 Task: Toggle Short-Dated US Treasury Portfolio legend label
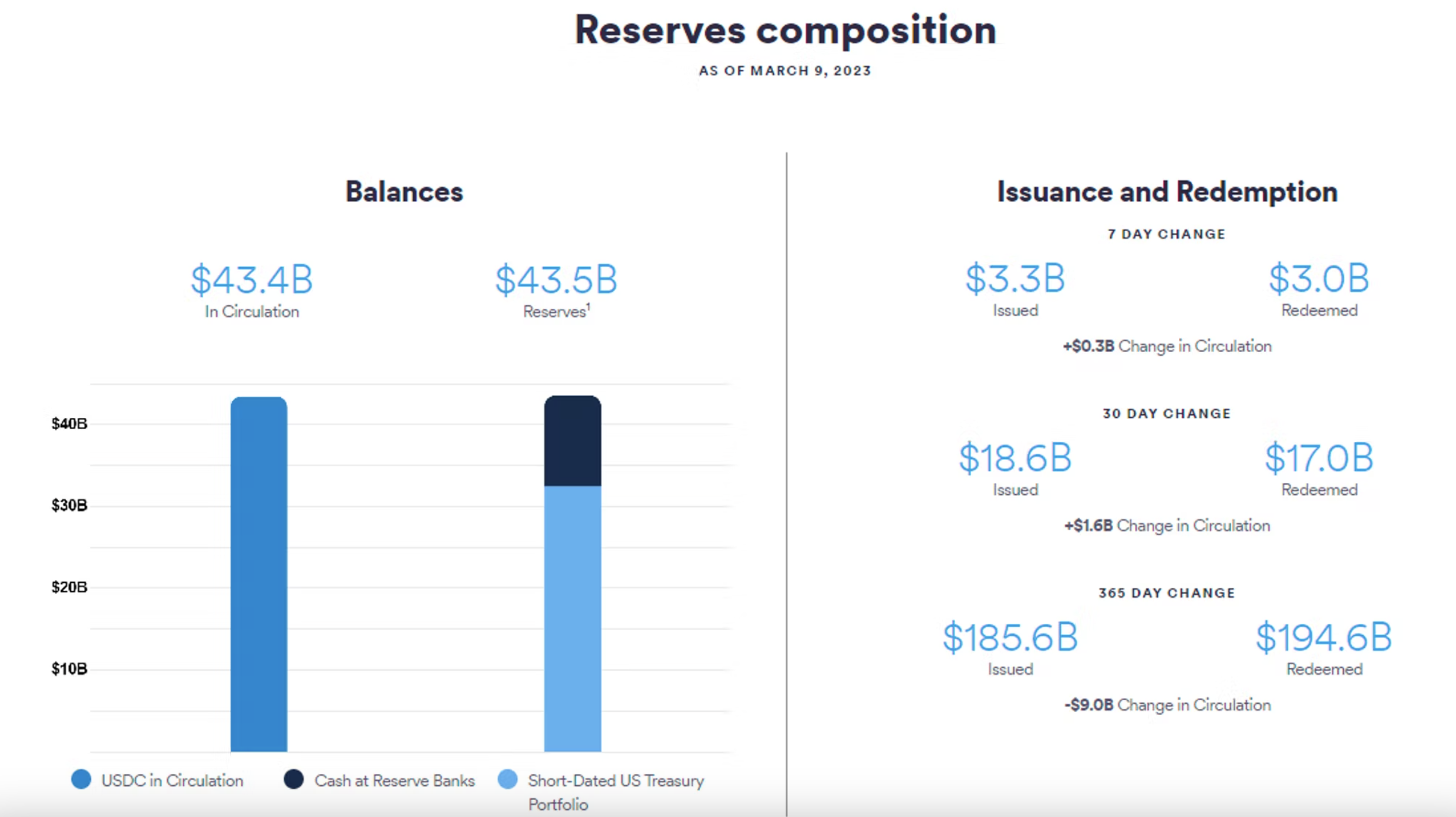[x=616, y=792]
